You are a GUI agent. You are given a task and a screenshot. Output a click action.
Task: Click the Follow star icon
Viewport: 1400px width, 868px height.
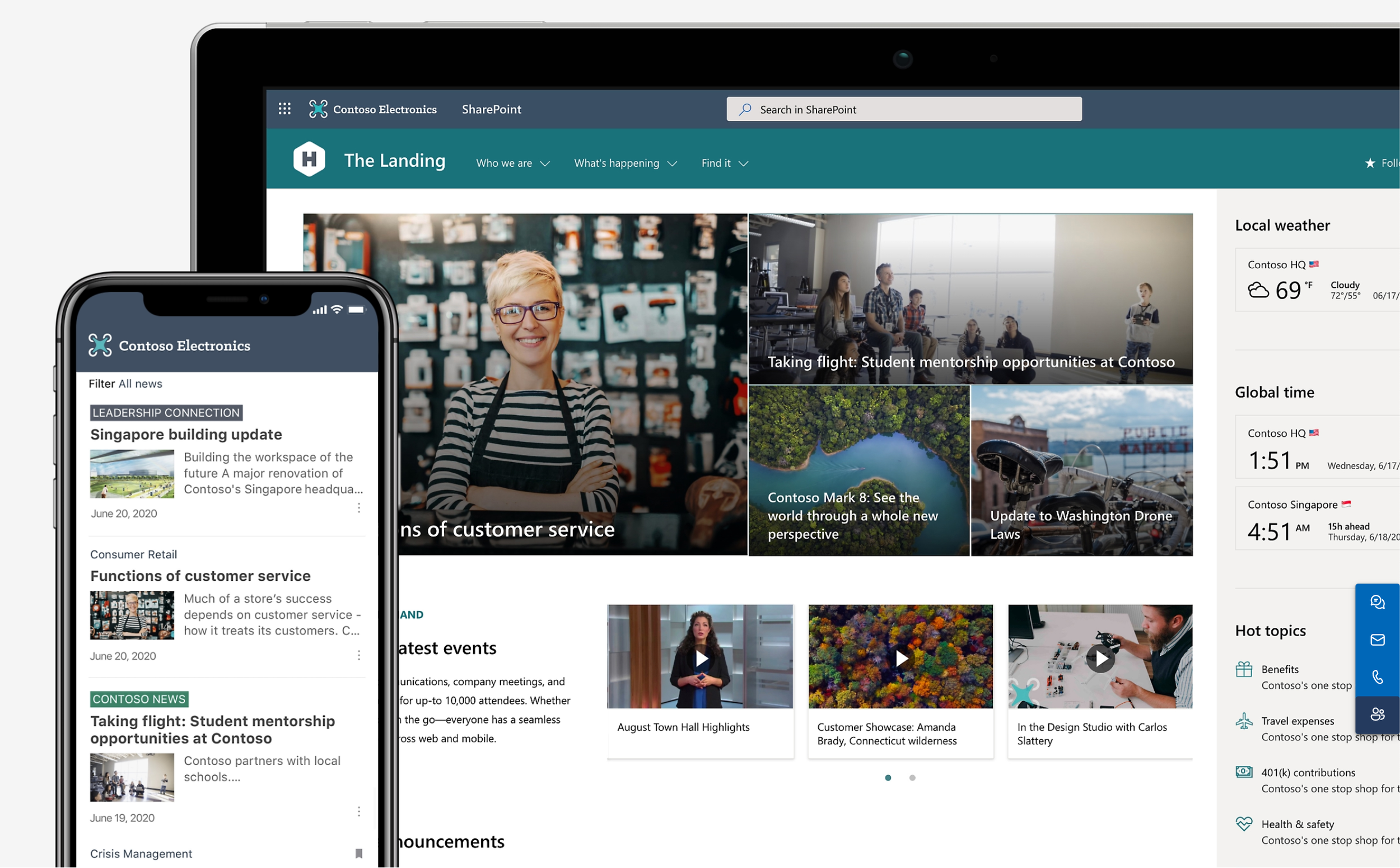[x=1370, y=164]
